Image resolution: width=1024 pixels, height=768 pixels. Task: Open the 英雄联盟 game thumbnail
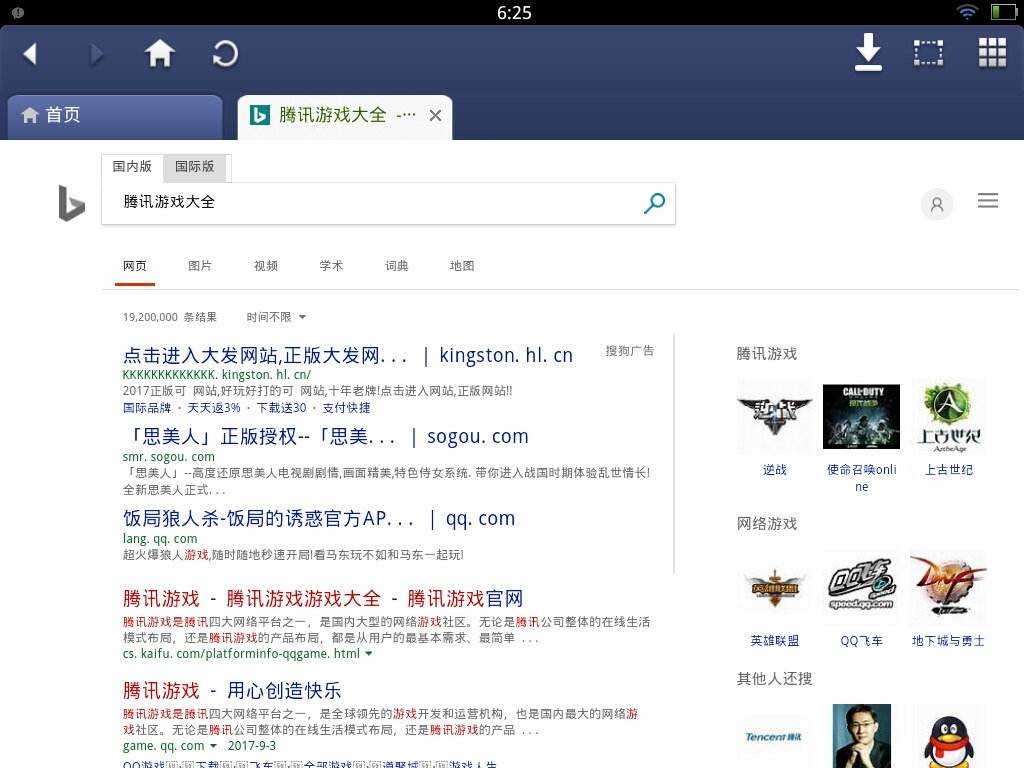coord(775,588)
